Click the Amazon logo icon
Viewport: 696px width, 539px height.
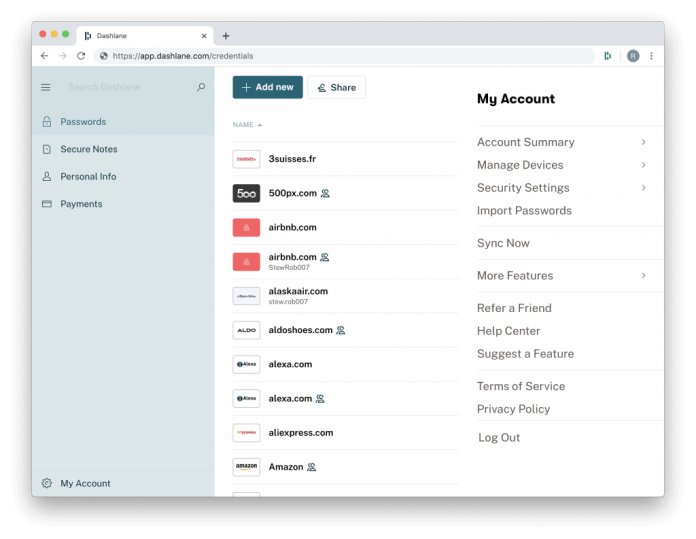[246, 467]
